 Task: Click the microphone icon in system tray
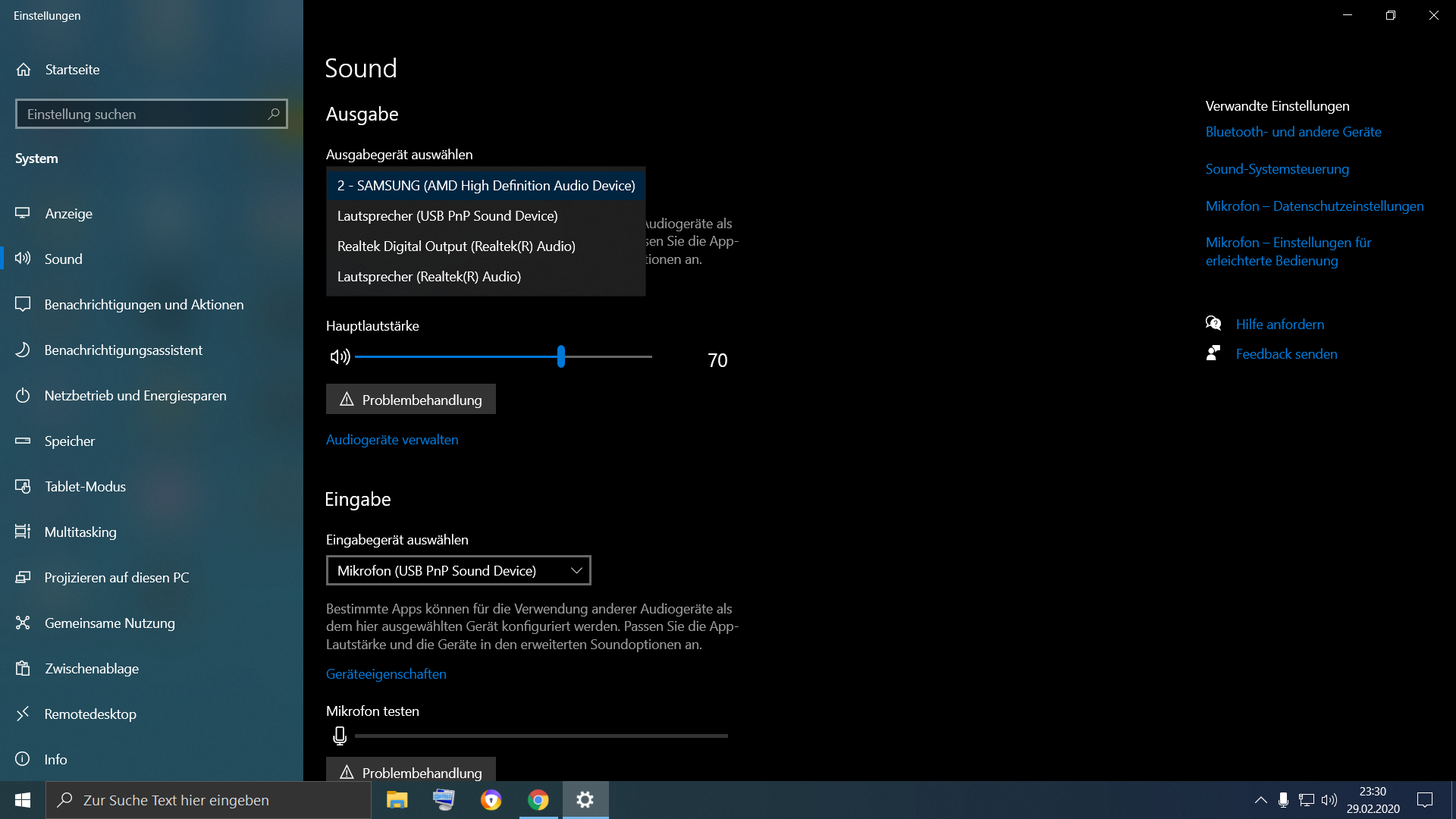pyautogui.click(x=1283, y=800)
